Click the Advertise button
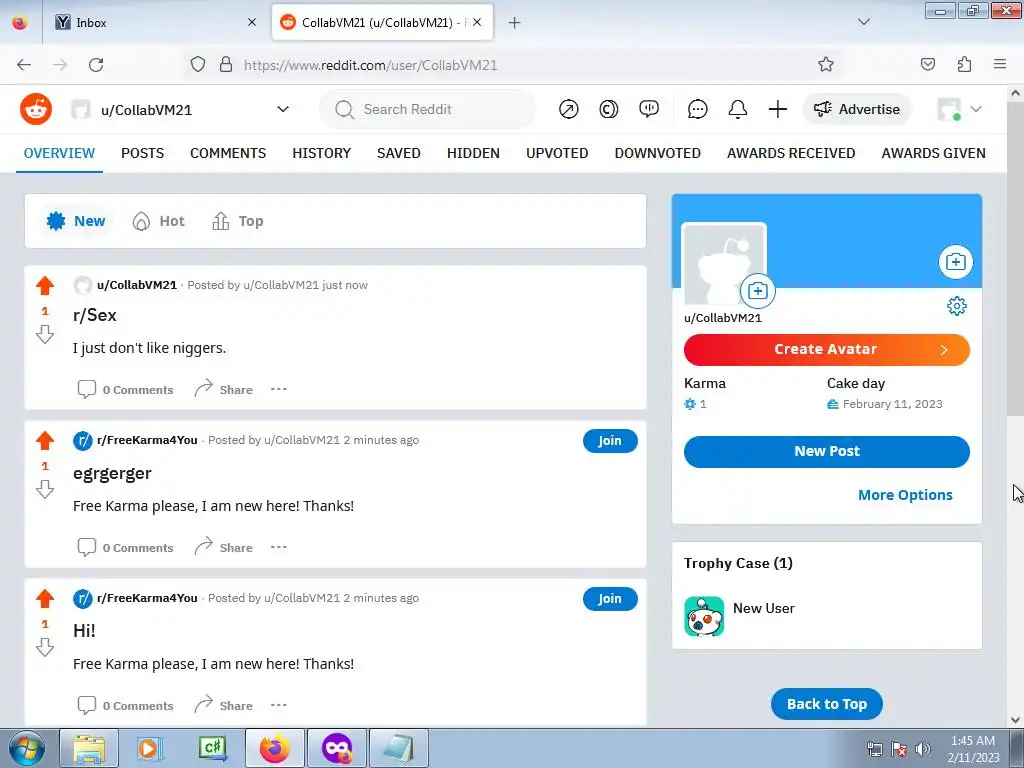This screenshot has width=1024, height=768. coord(857,109)
